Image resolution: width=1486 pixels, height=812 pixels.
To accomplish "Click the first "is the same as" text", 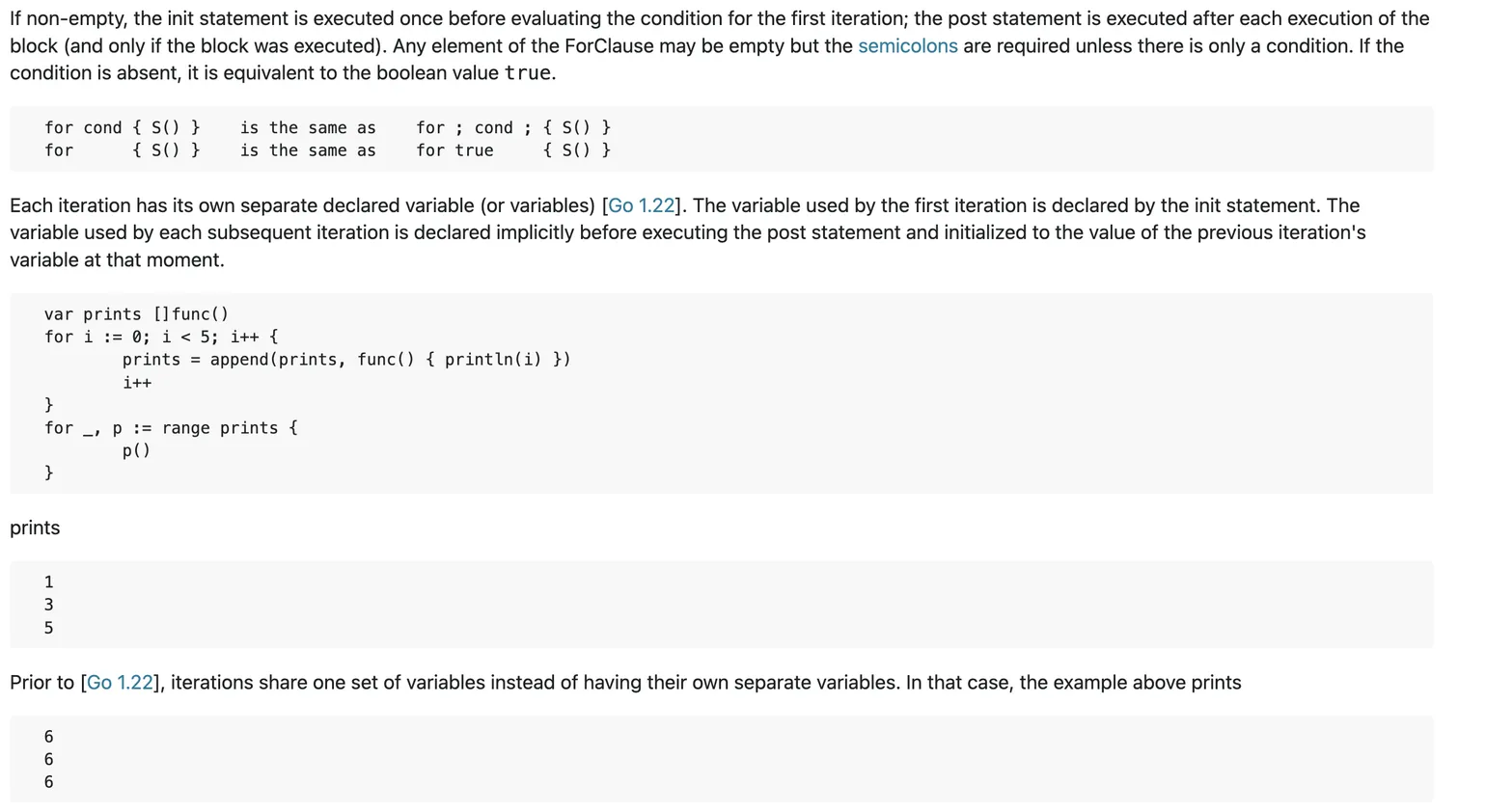I will 308,127.
